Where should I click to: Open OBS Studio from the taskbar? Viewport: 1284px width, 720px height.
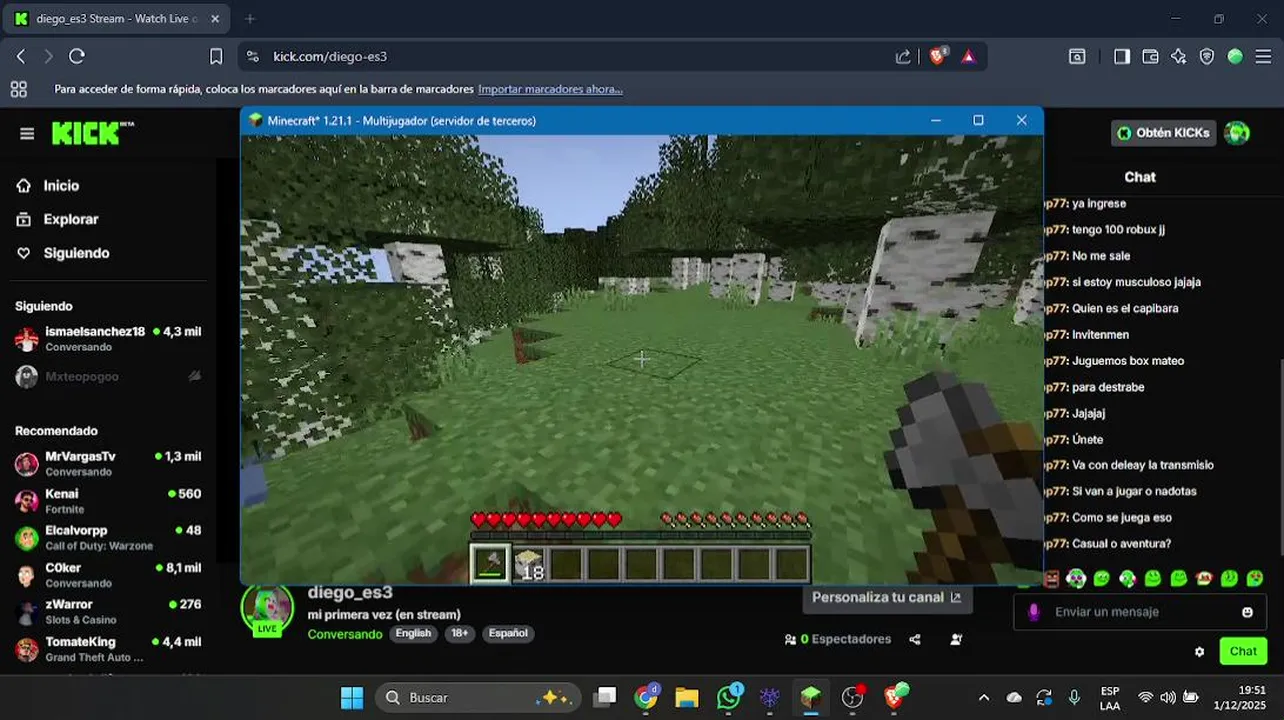tap(852, 698)
